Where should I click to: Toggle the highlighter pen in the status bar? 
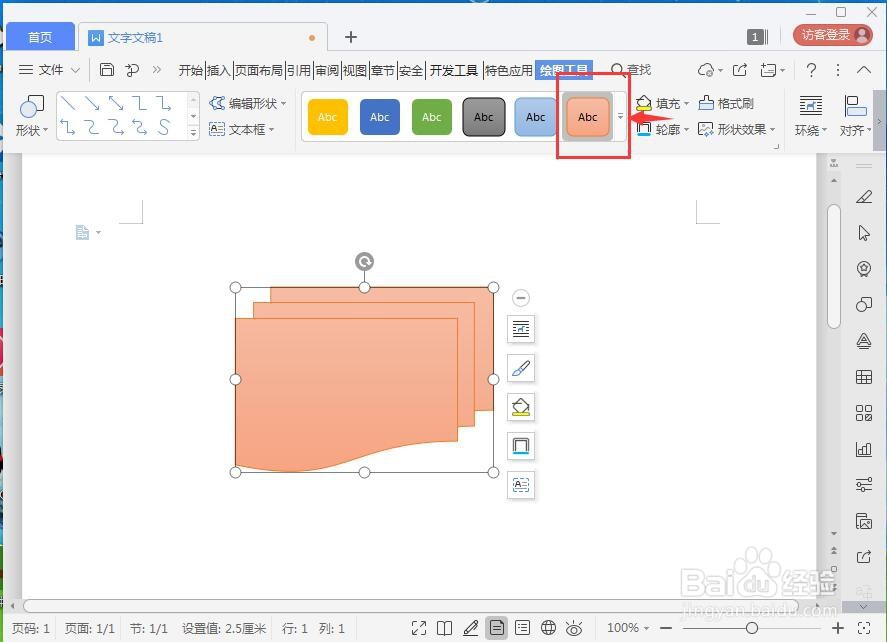tap(472, 628)
